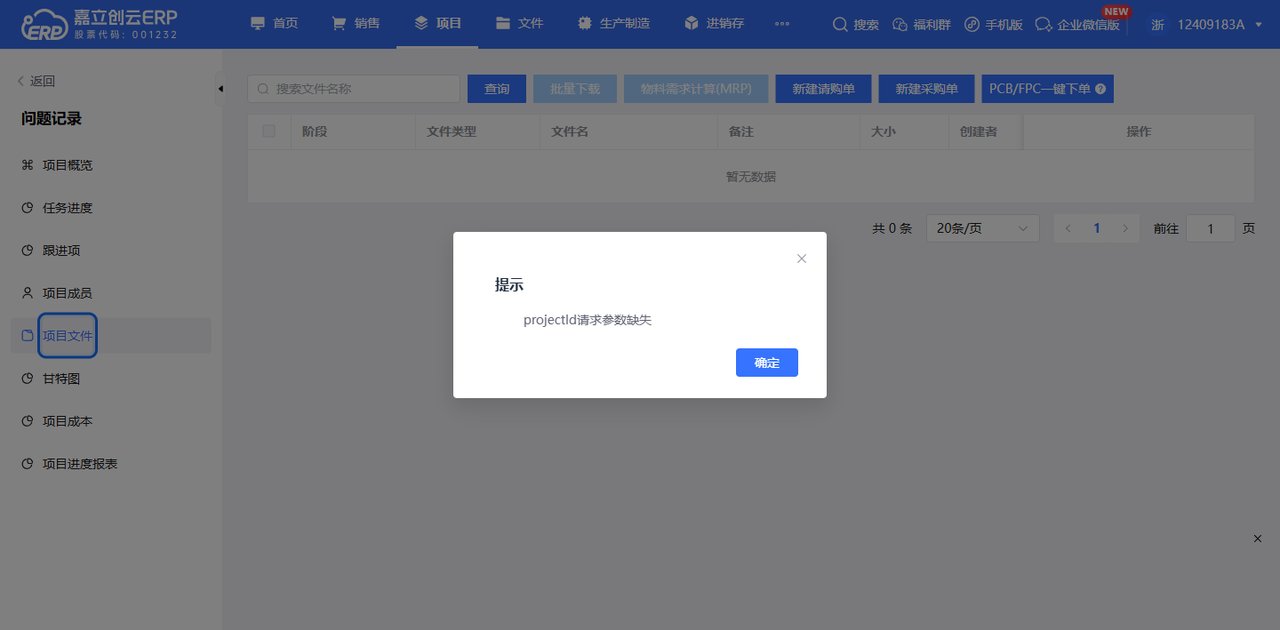Open the 进销存 menu
Screen dimensions: 1280x630
713,23
